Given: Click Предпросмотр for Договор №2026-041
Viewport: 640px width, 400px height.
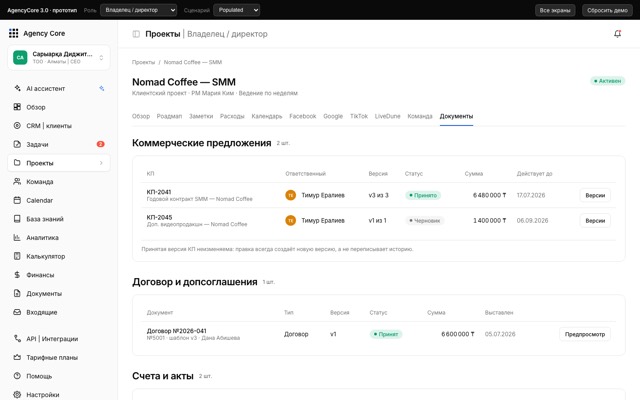Looking at the screenshot, I should (x=585, y=334).
